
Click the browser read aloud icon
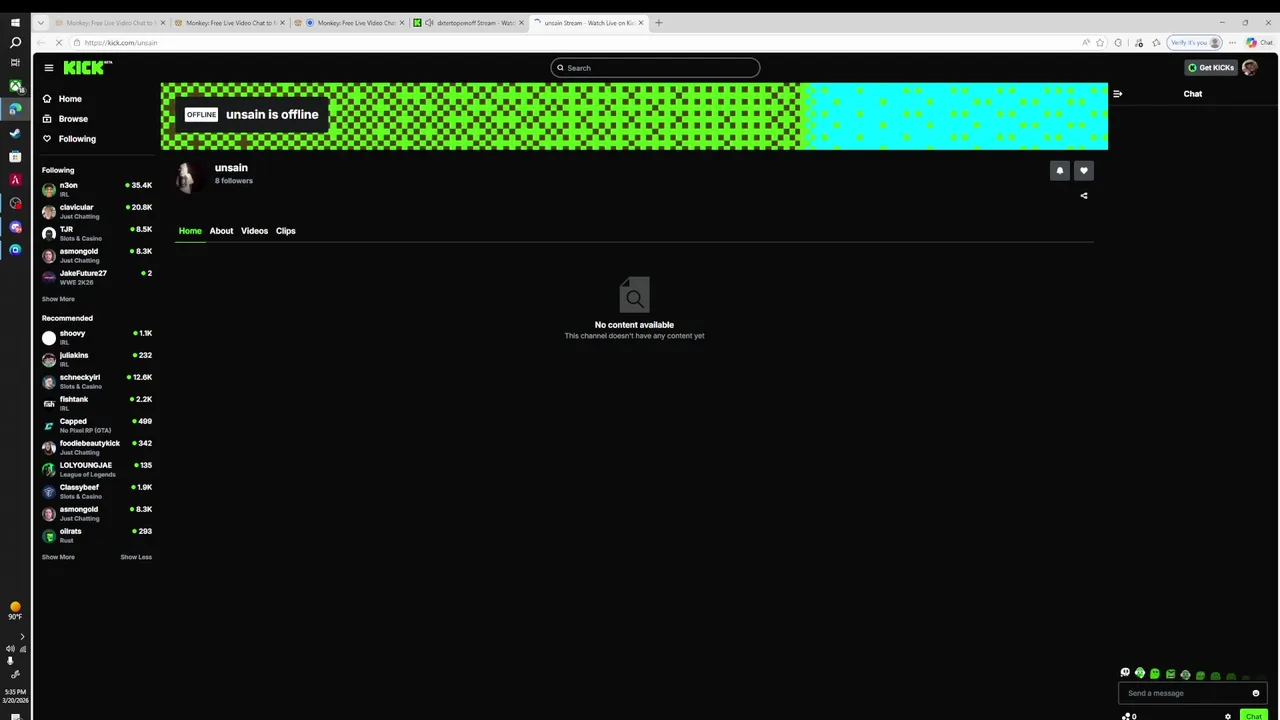(1086, 43)
